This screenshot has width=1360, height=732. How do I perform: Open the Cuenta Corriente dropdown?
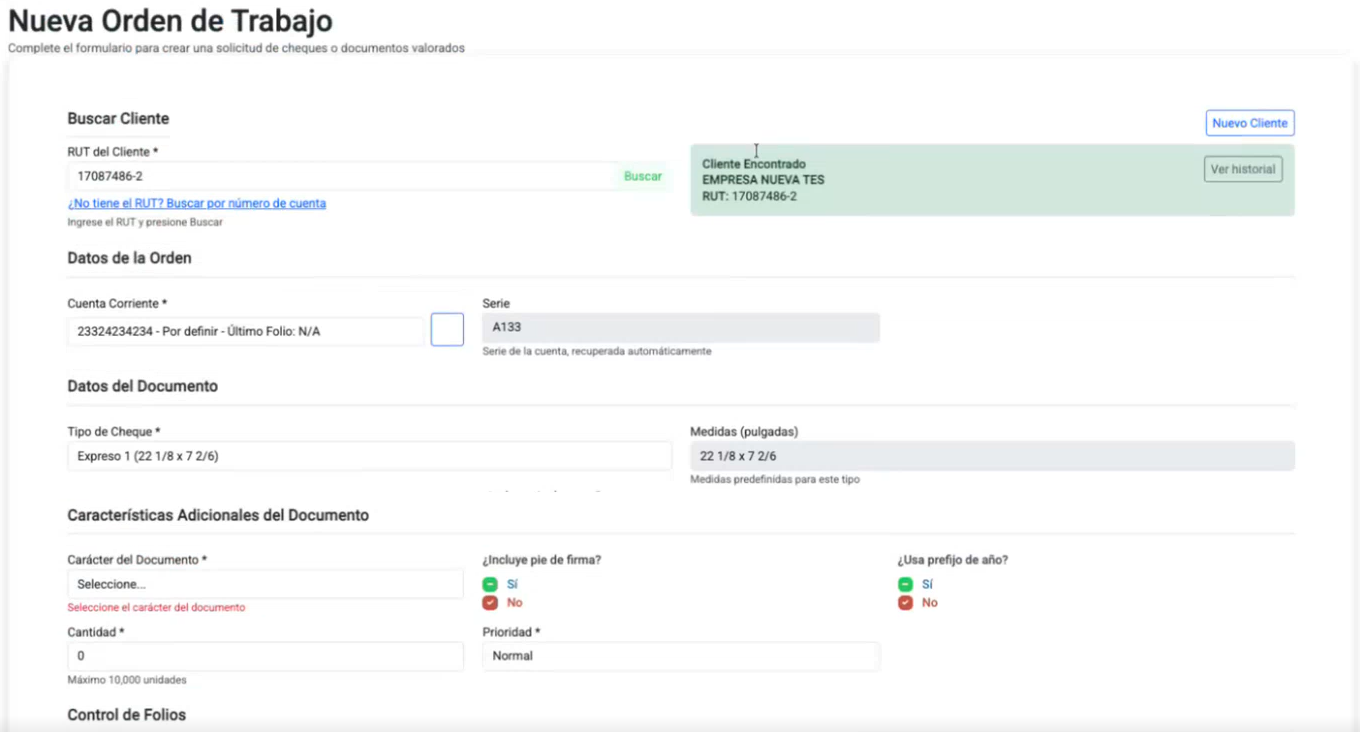pyautogui.click(x=246, y=331)
